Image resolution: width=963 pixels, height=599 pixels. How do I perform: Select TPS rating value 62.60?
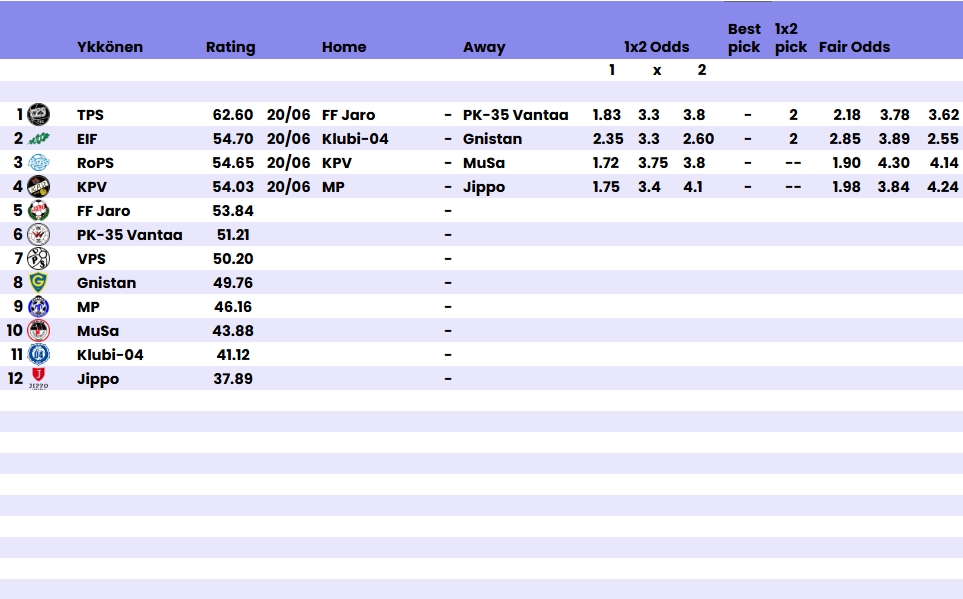(233, 115)
